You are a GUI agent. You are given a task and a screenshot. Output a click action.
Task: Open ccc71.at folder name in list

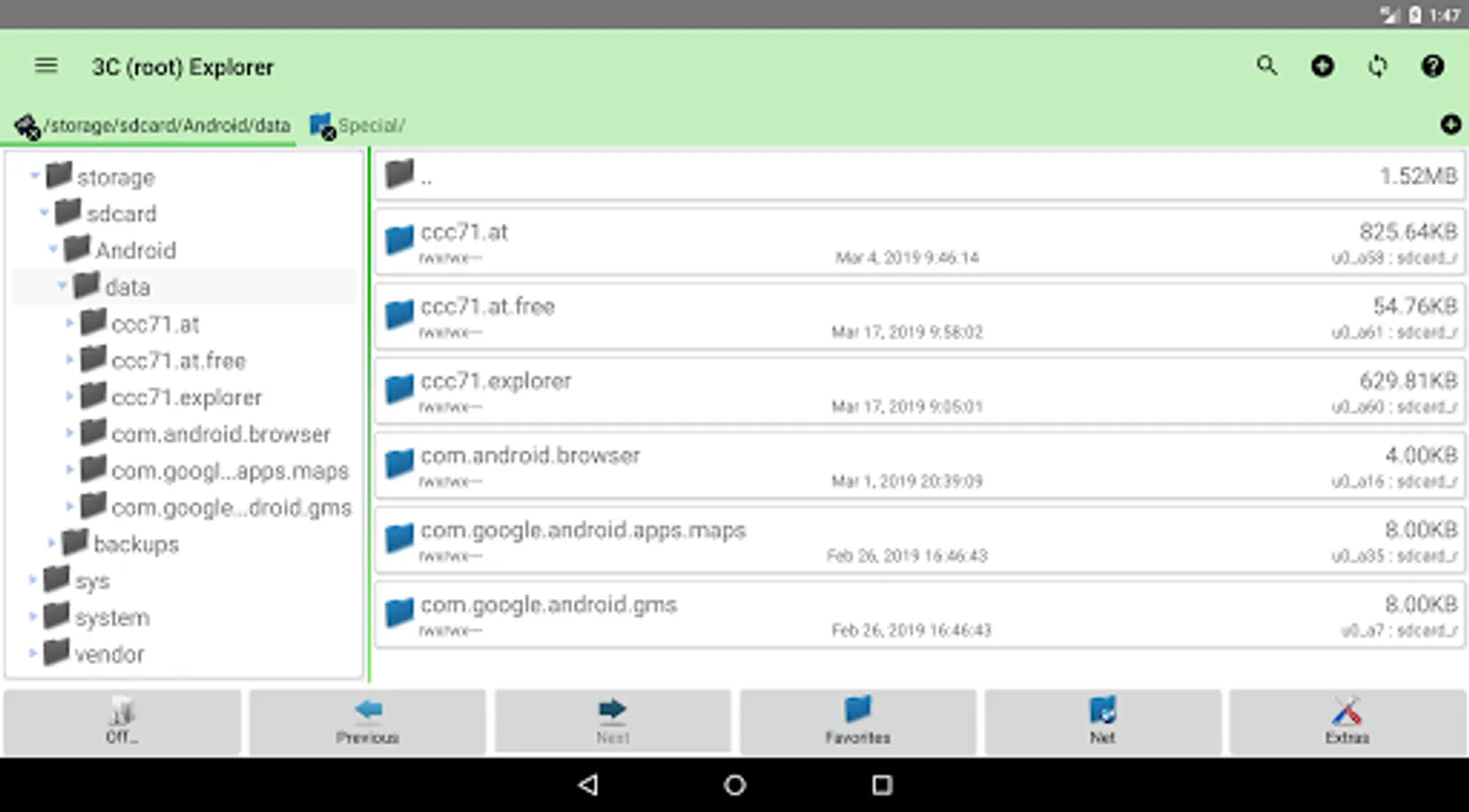[464, 232]
